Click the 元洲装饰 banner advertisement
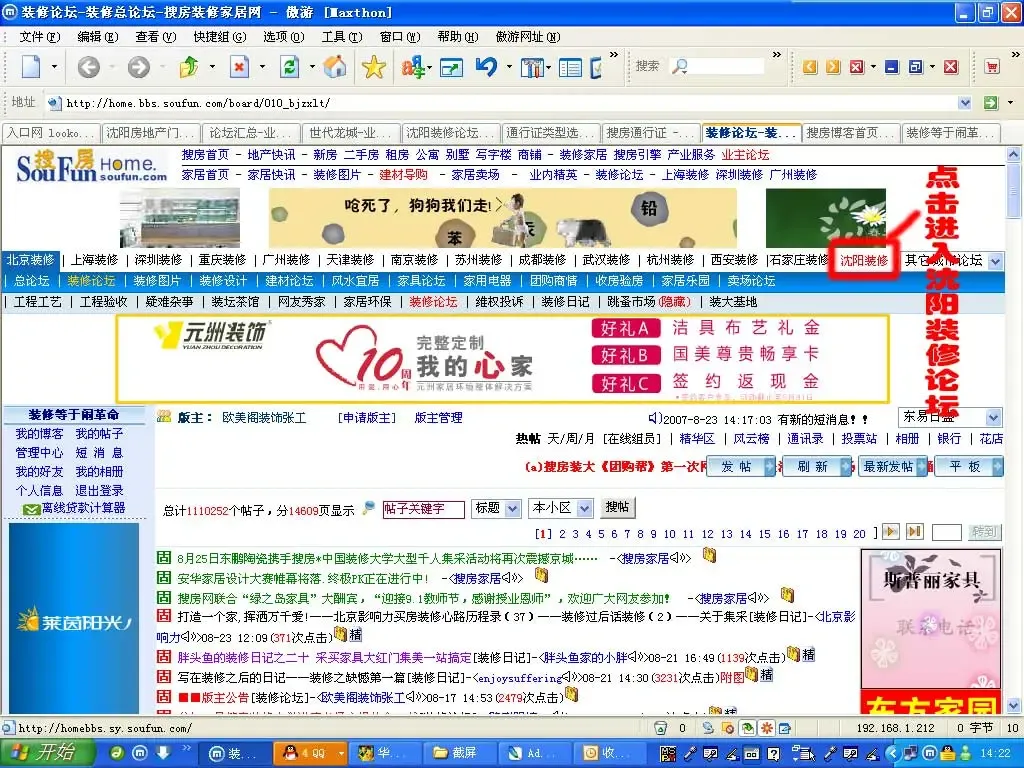The image size is (1024, 768). [x=502, y=359]
